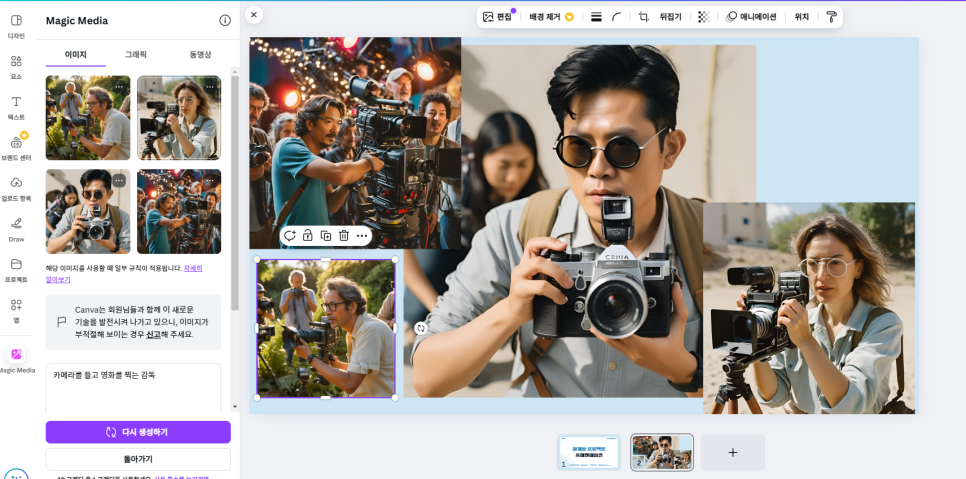
Task: Click the trash delete icon in floating toolbar
Action: click(344, 236)
